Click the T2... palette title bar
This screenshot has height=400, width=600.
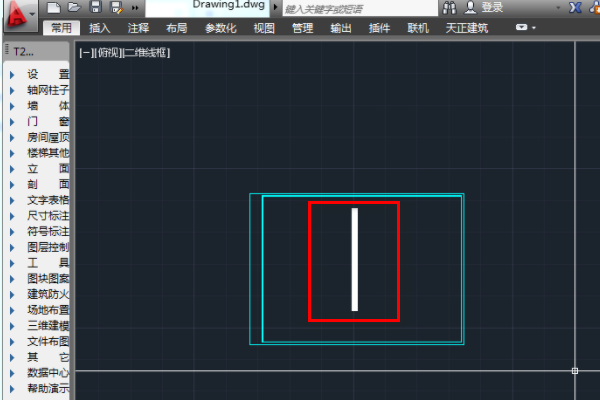[37, 51]
